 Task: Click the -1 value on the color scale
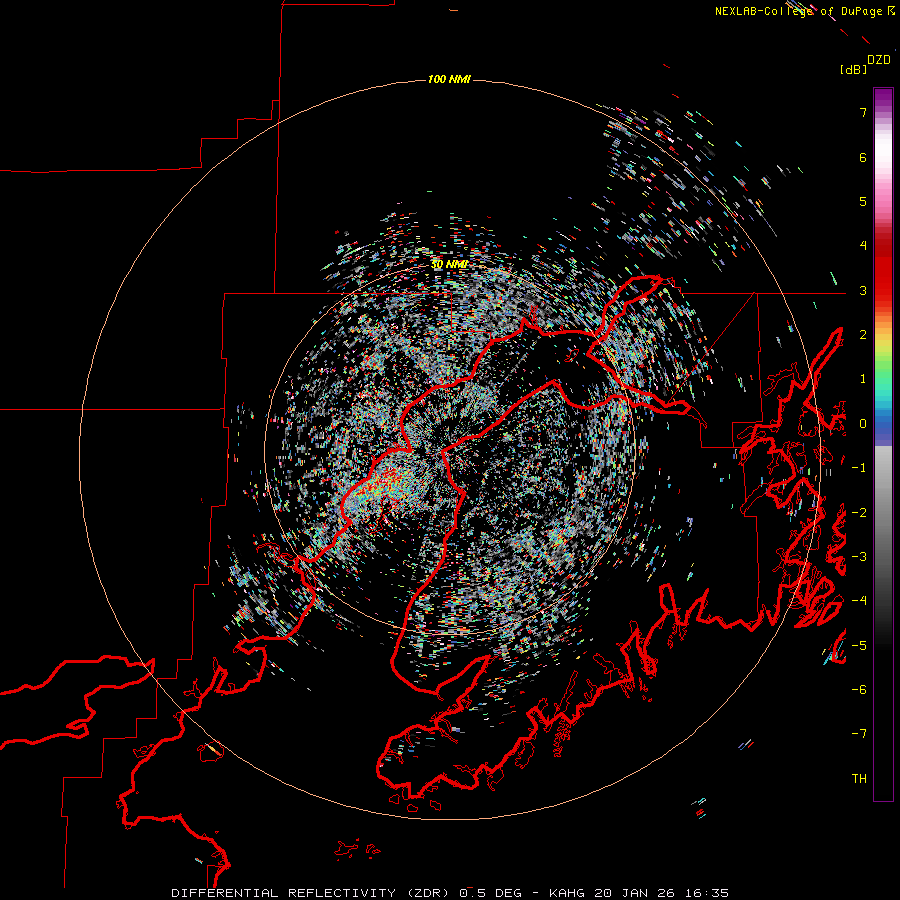point(859,468)
